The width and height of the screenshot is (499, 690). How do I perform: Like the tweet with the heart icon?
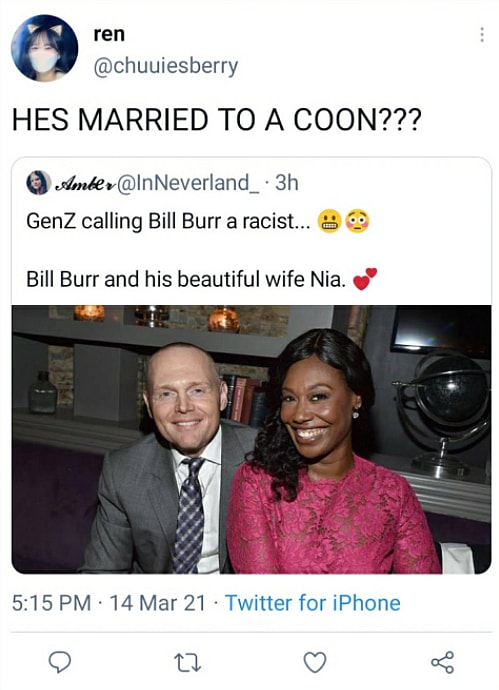[315, 662]
